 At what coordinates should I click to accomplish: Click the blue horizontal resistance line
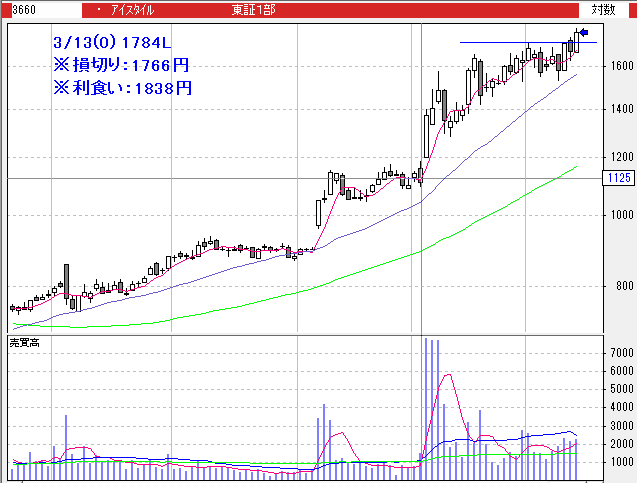pyautogui.click(x=520, y=42)
